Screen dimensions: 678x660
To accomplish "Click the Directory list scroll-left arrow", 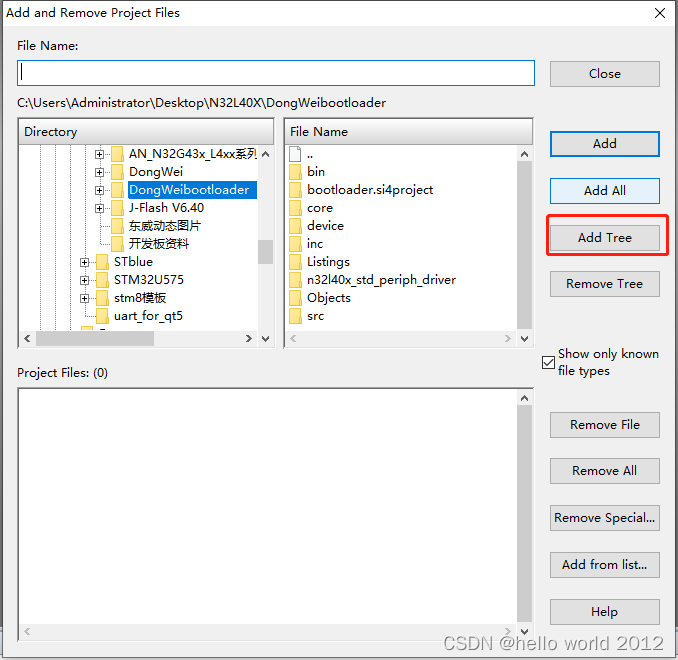I will (27, 339).
